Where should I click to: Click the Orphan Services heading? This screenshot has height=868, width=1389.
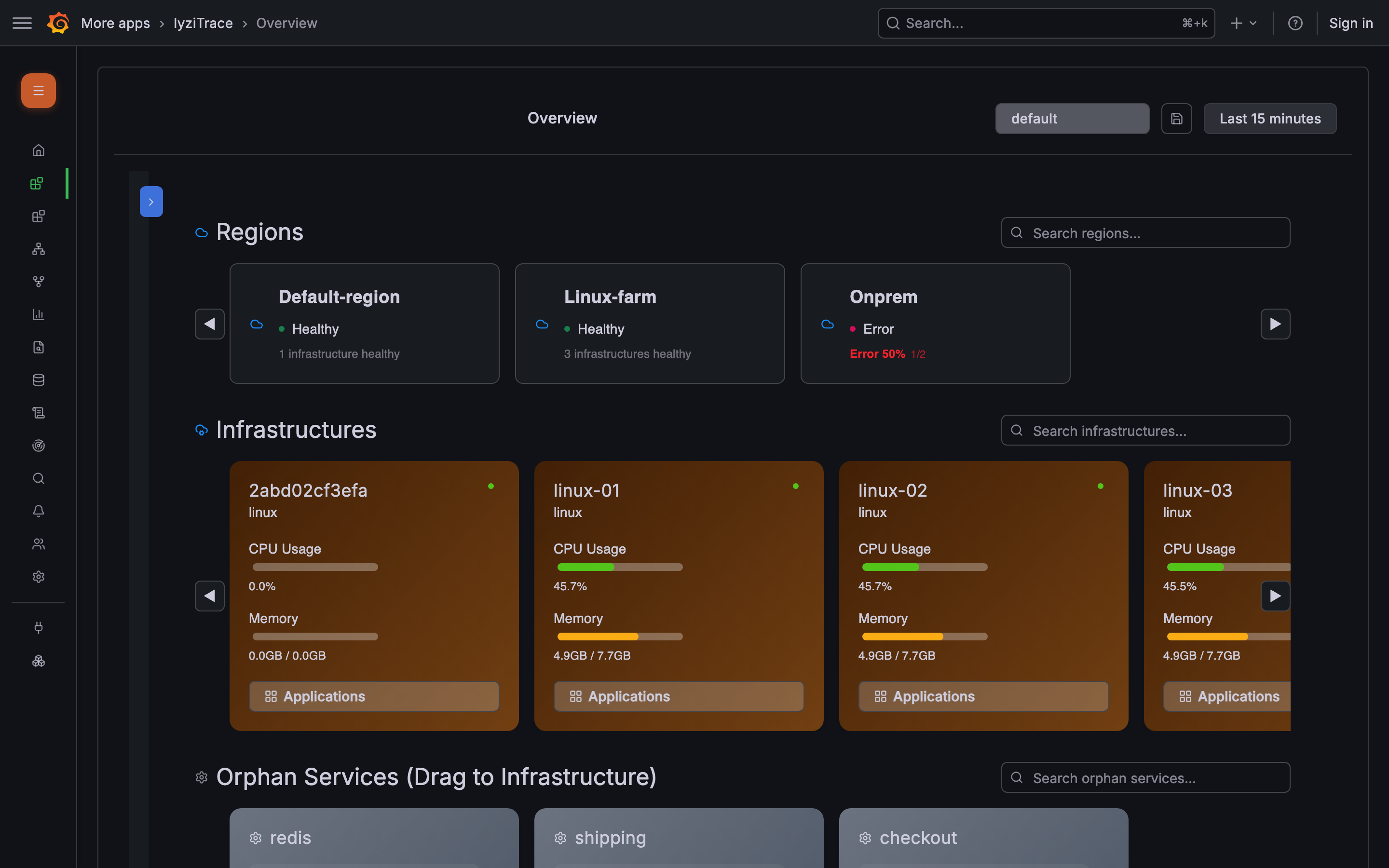436,777
